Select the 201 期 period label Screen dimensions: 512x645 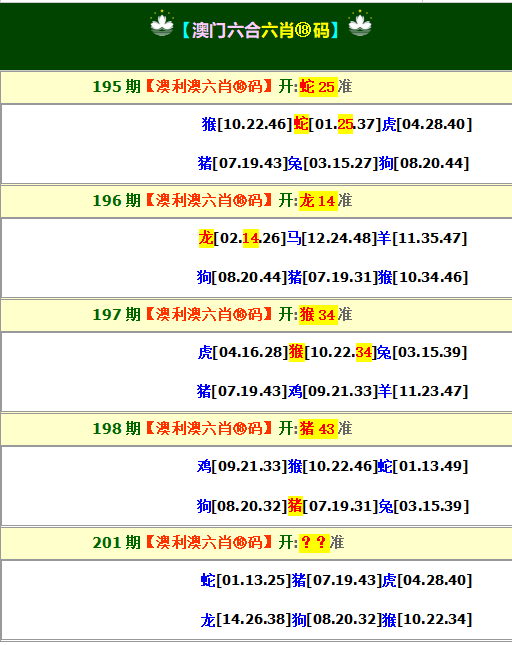[x=116, y=543]
